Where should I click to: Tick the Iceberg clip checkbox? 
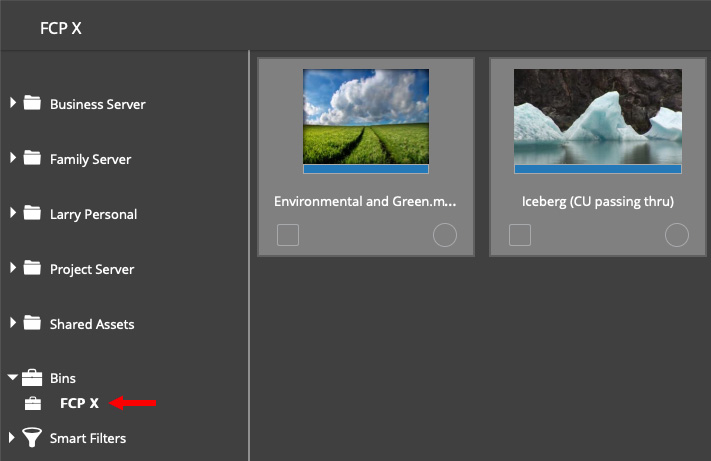pos(520,235)
